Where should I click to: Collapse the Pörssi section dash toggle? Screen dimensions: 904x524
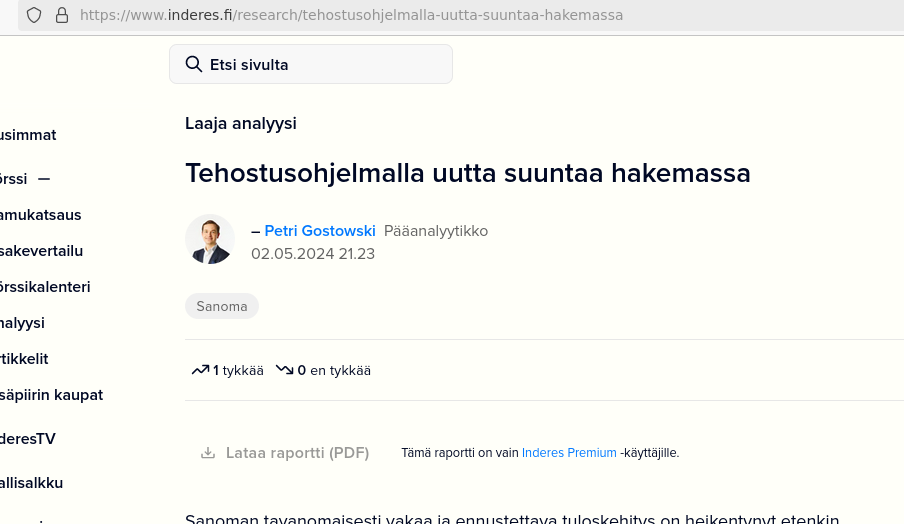coord(44,179)
